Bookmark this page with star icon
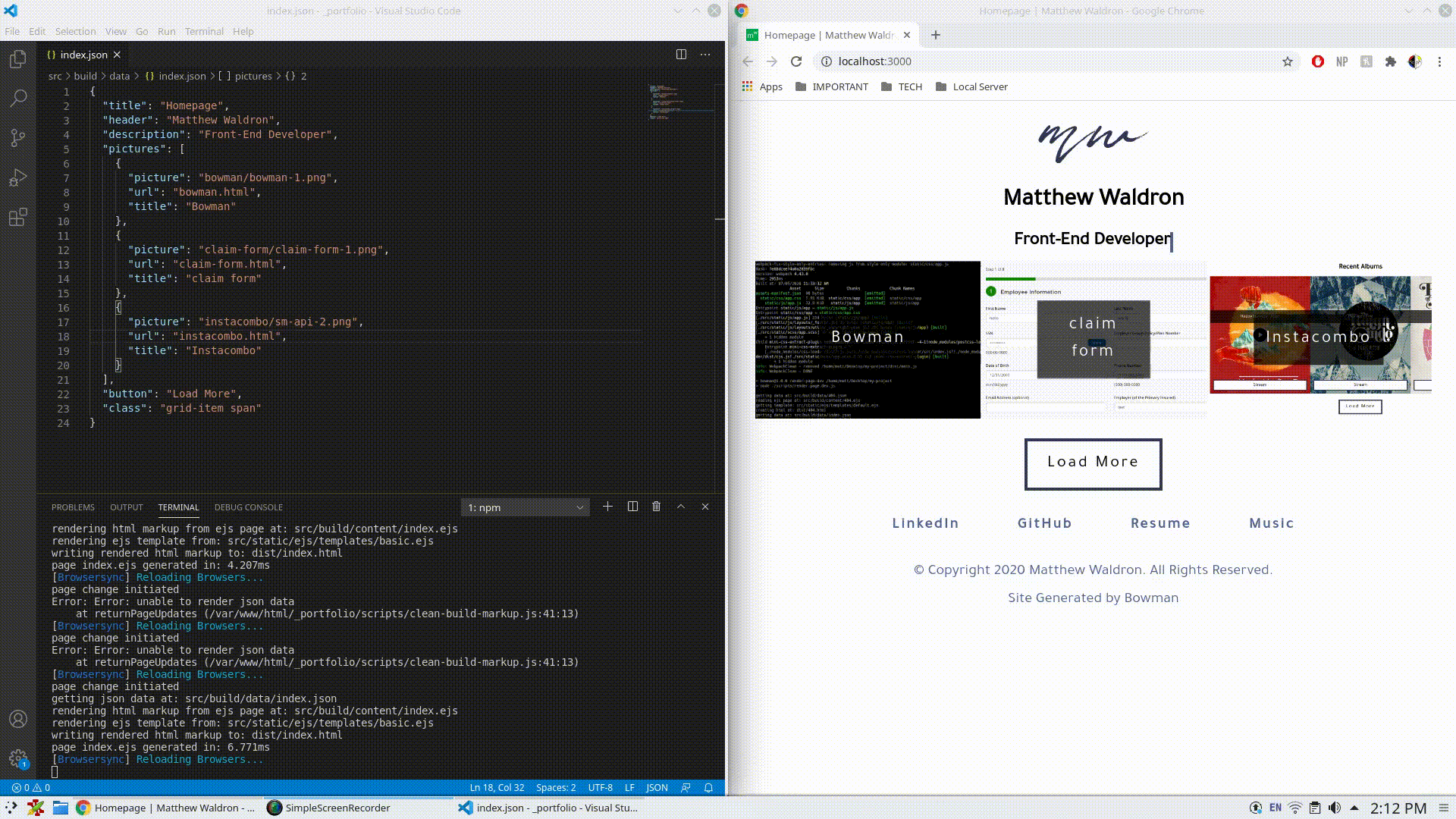1456x819 pixels. tap(1287, 61)
